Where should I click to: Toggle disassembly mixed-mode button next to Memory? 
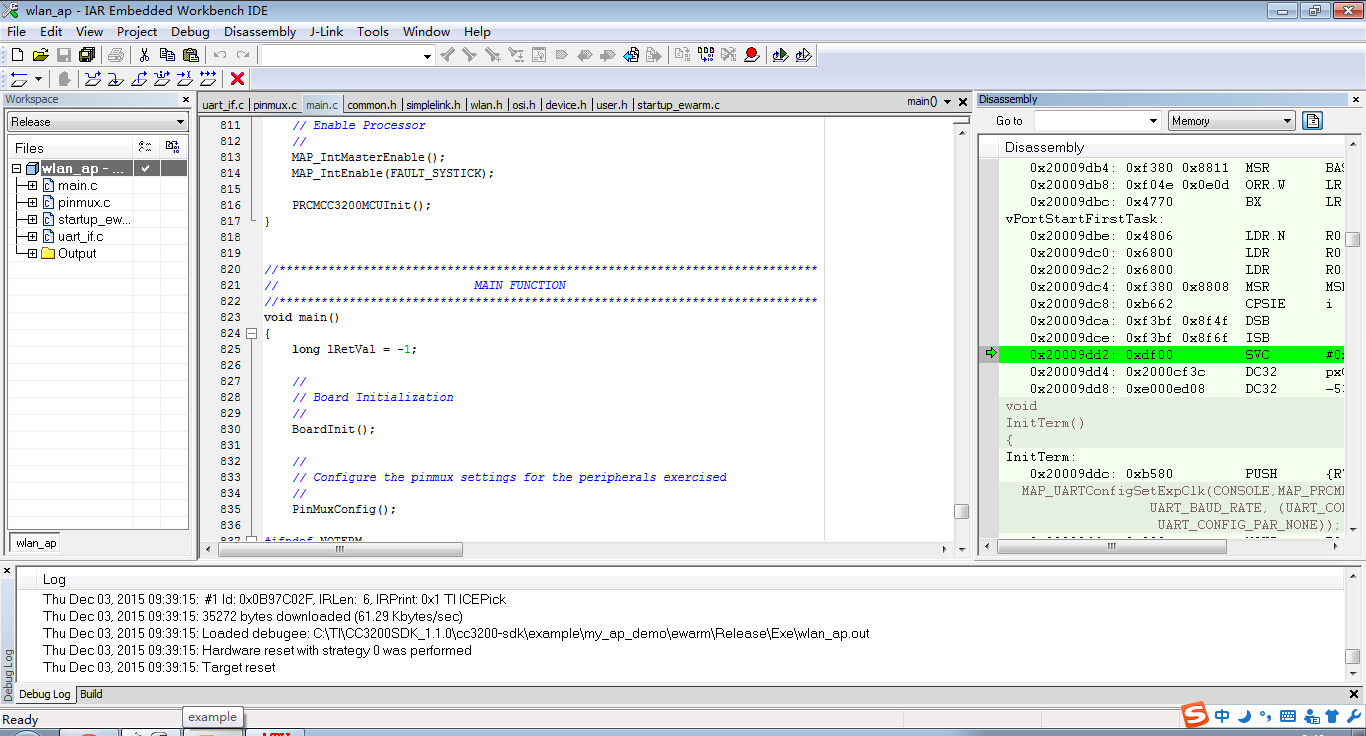[x=1313, y=121]
